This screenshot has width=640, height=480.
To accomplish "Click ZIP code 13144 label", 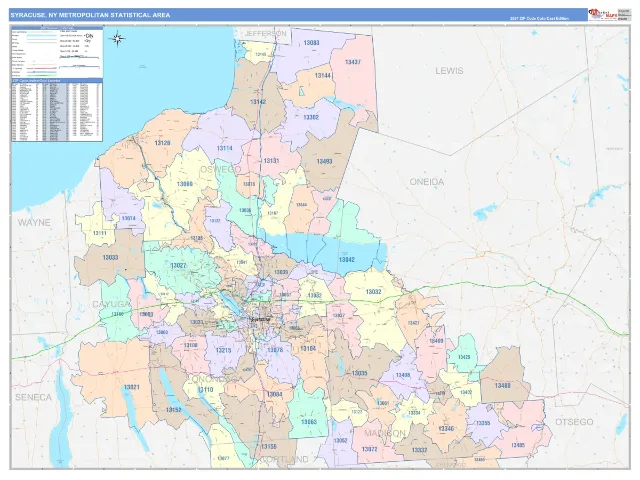I will pyautogui.click(x=322, y=76).
